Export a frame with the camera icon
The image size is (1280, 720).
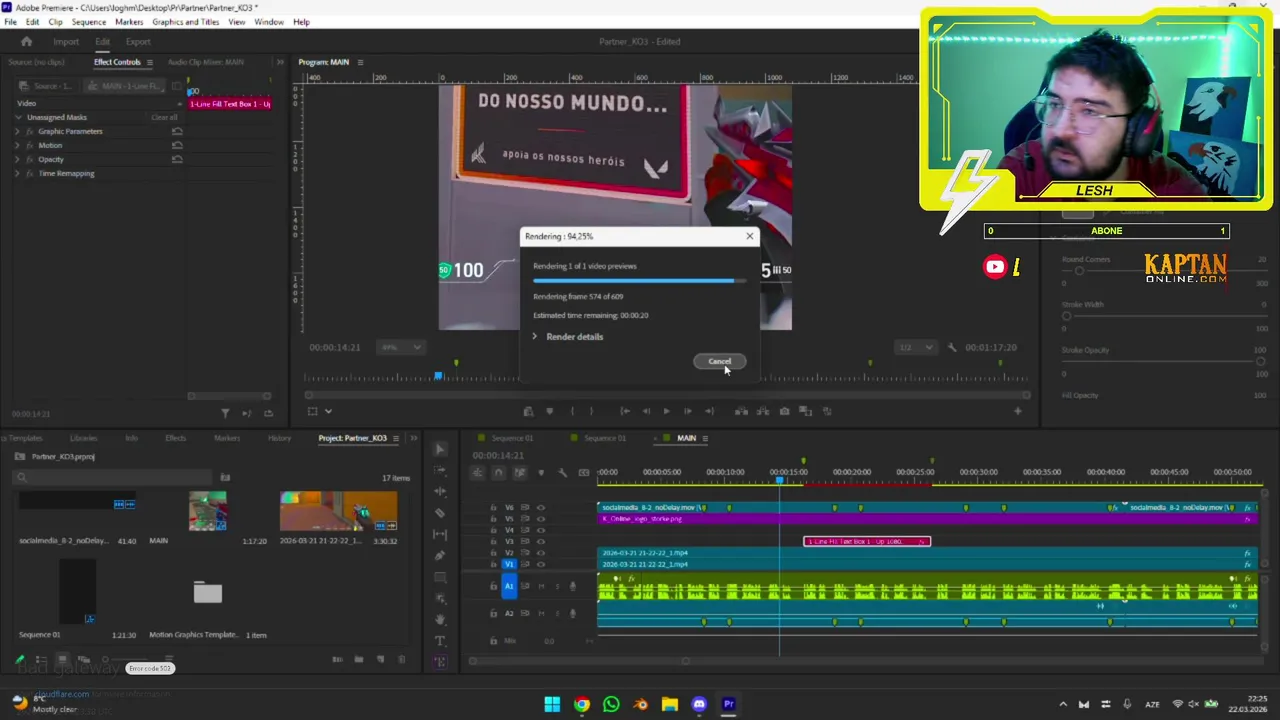click(784, 411)
